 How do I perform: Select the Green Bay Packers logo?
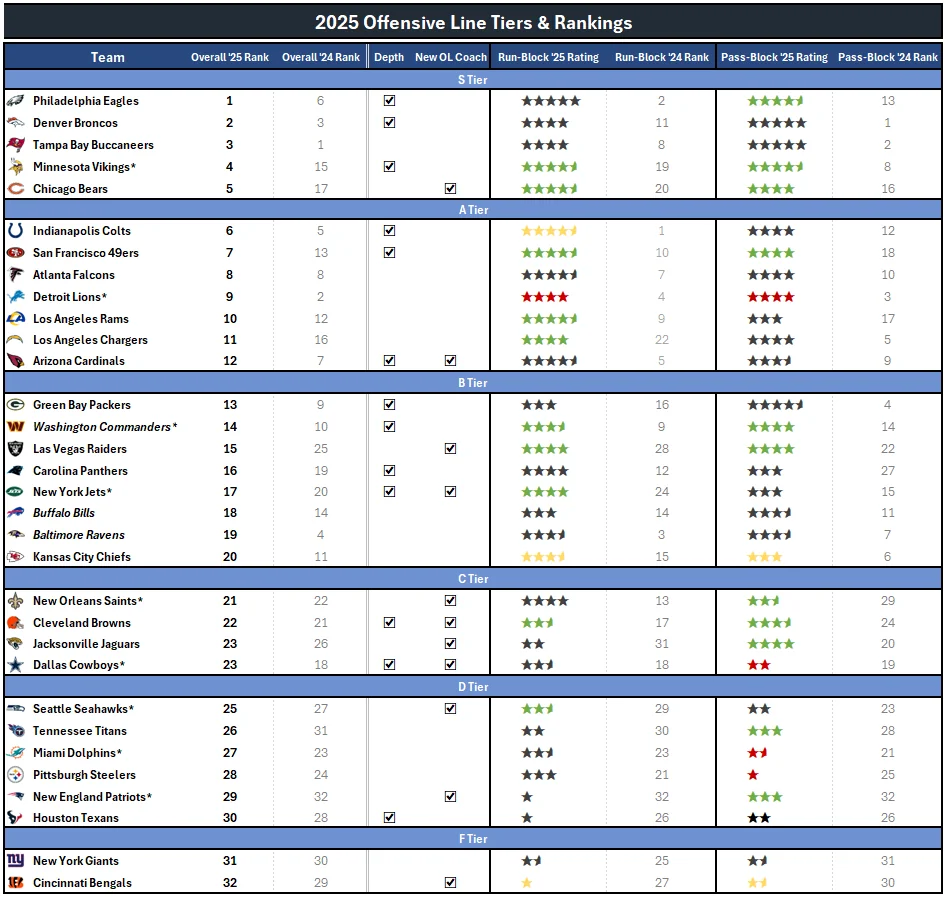coord(15,405)
